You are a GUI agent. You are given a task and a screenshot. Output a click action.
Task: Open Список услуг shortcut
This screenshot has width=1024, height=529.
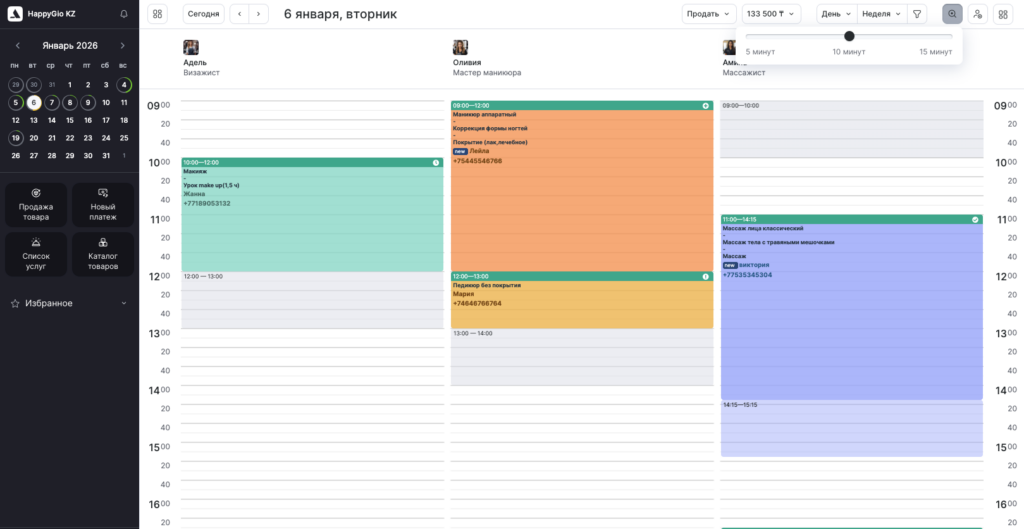click(36, 254)
